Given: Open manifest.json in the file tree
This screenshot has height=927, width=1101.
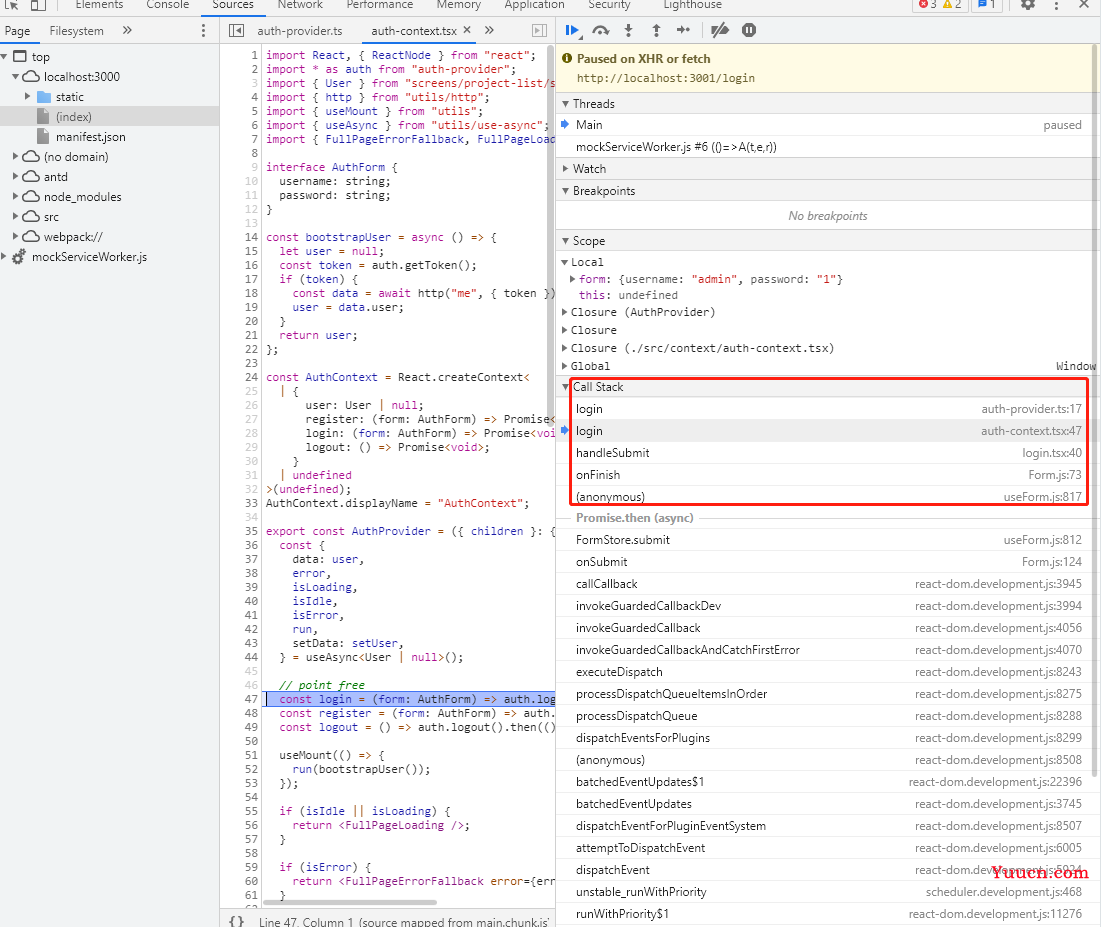Looking at the screenshot, I should [91, 137].
